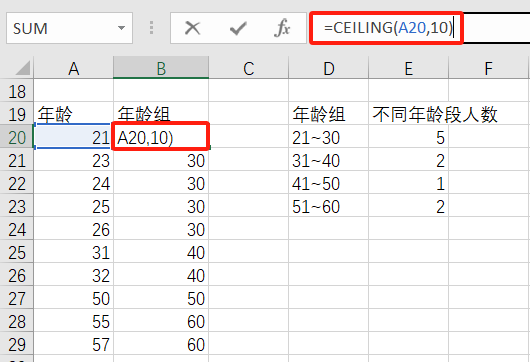
Task: Click cell B27 with value 50
Action: (161, 297)
